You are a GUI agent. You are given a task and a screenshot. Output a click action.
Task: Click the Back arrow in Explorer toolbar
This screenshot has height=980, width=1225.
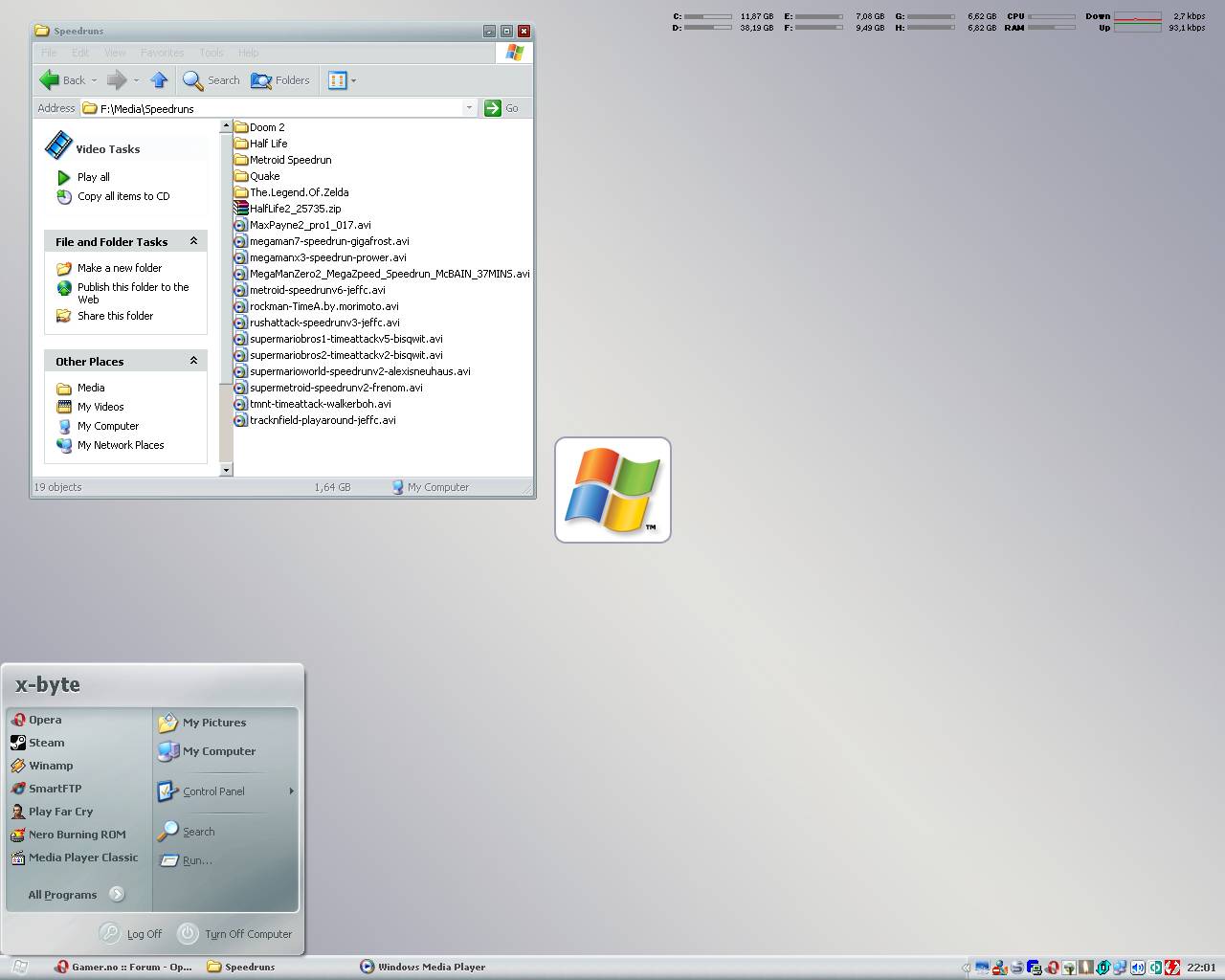tap(51, 80)
